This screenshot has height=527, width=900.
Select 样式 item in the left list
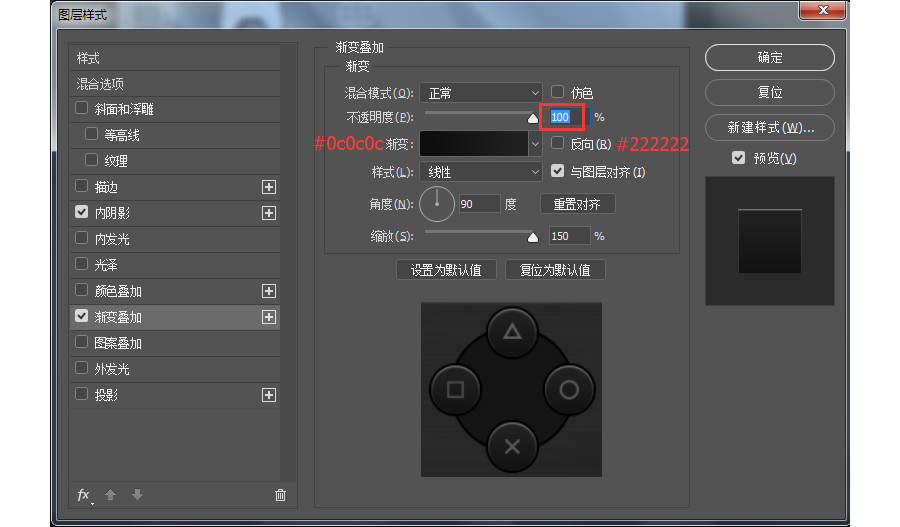(x=174, y=58)
